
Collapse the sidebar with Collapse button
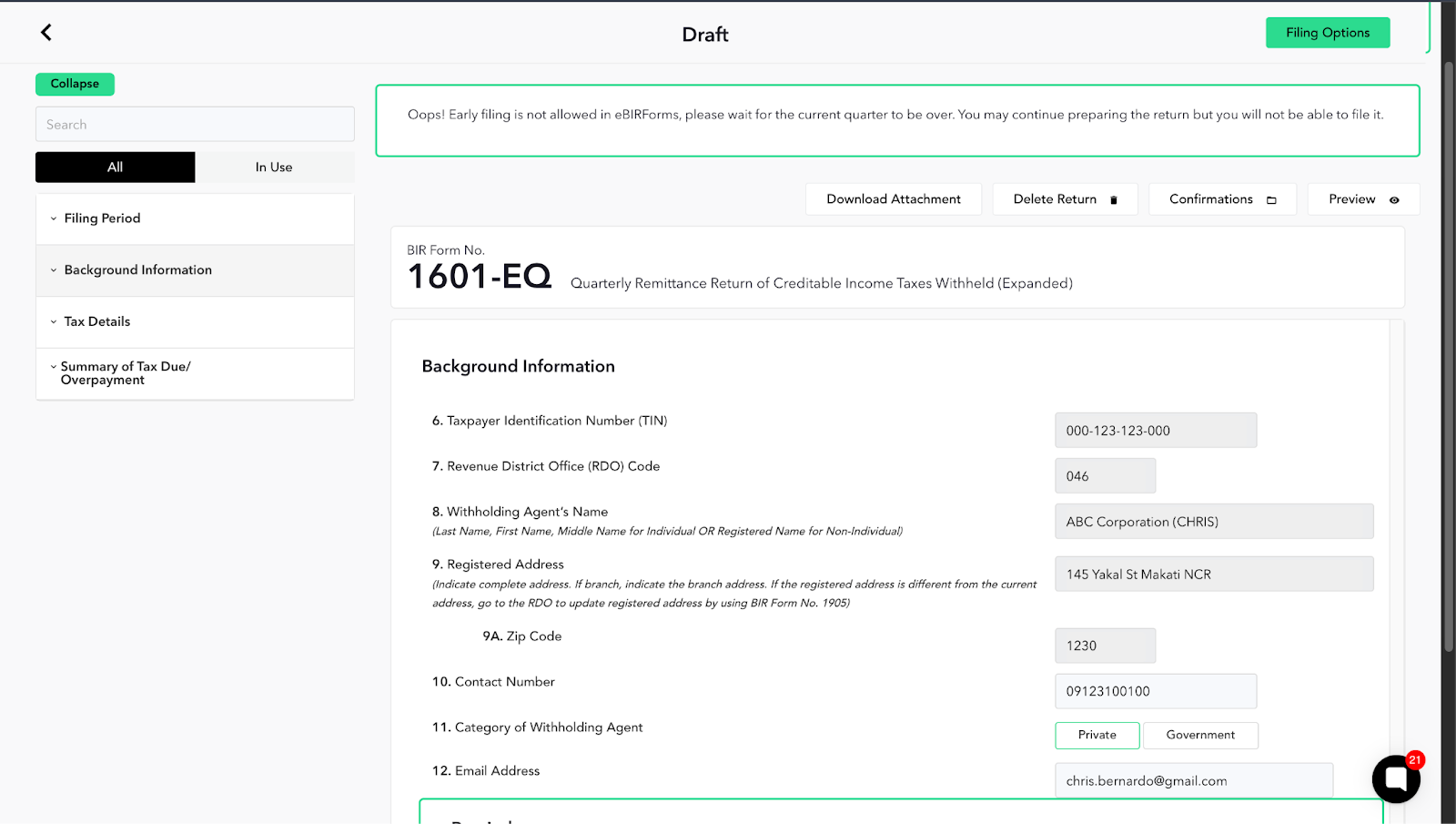click(x=75, y=84)
